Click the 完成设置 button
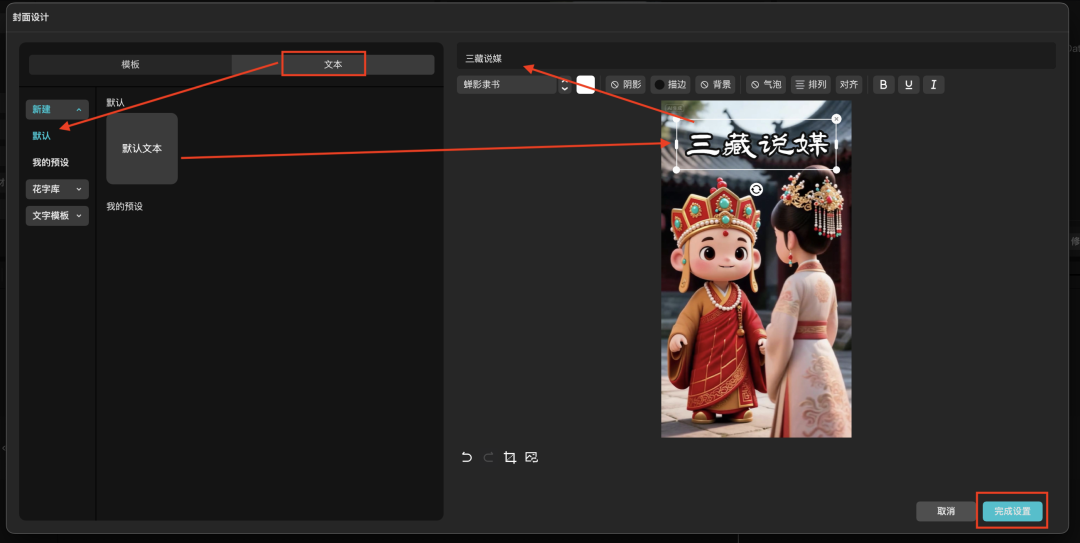This screenshot has height=543, width=1080. pos(1012,511)
